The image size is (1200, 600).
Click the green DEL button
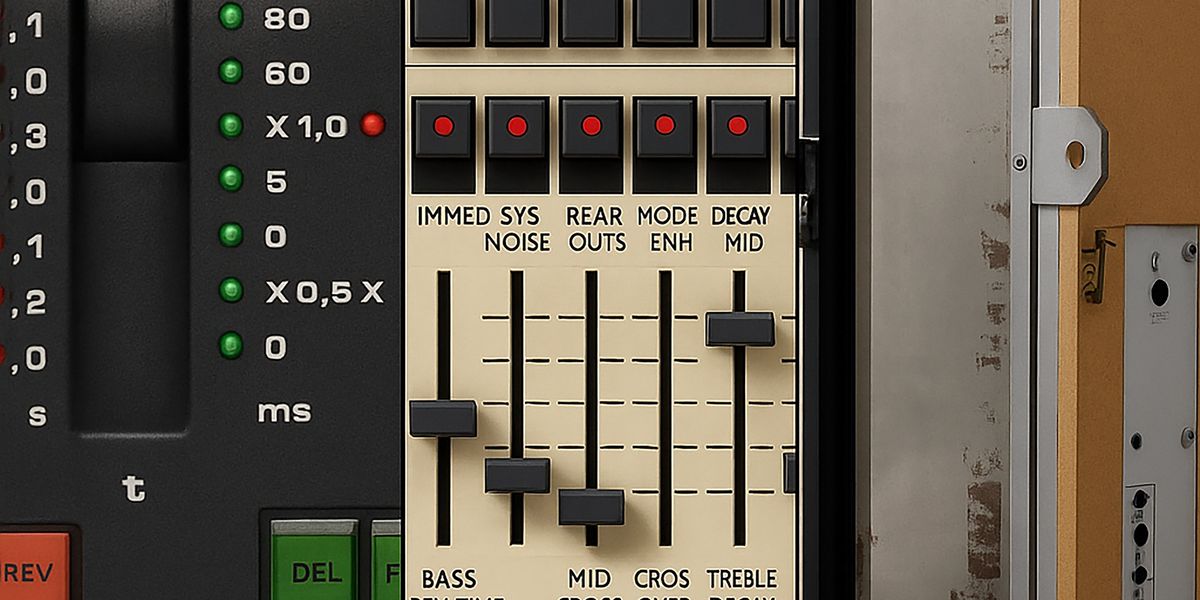point(314,560)
